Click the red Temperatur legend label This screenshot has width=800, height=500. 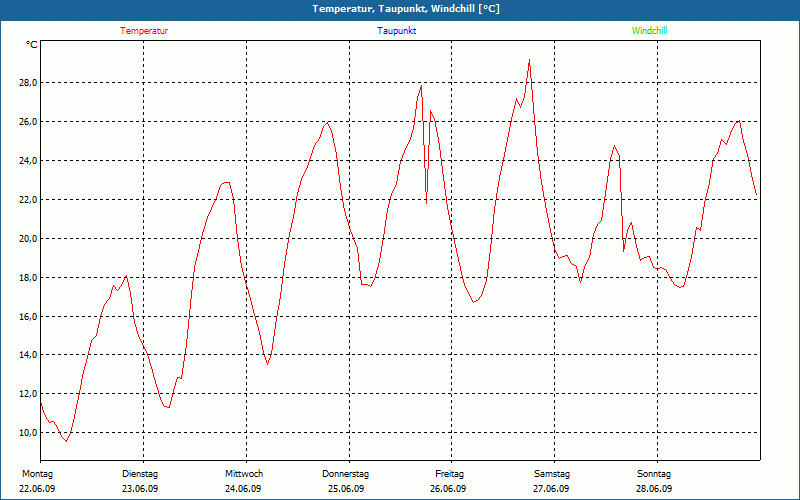point(144,31)
